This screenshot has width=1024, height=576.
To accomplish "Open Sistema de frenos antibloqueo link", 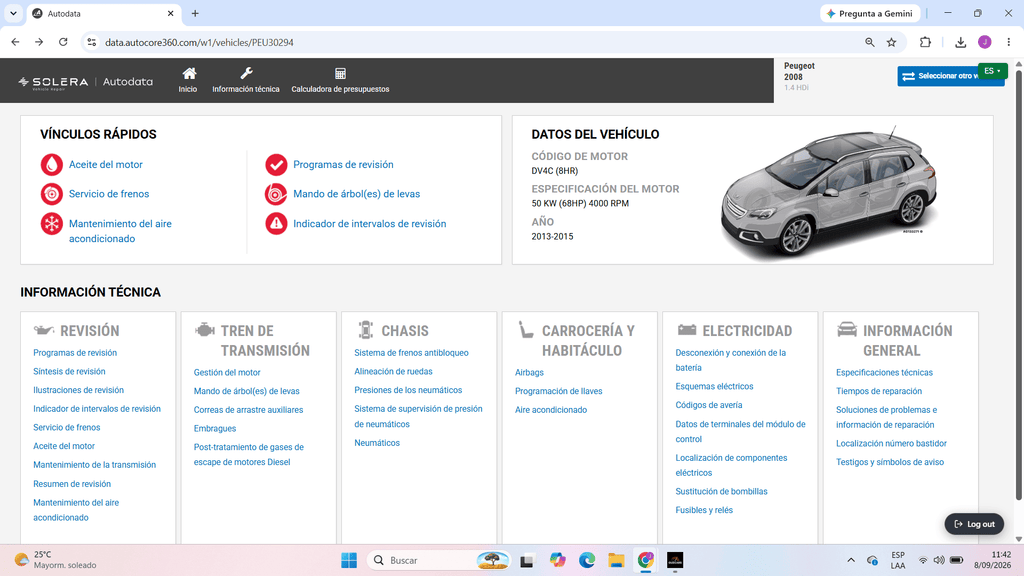I will tap(411, 353).
